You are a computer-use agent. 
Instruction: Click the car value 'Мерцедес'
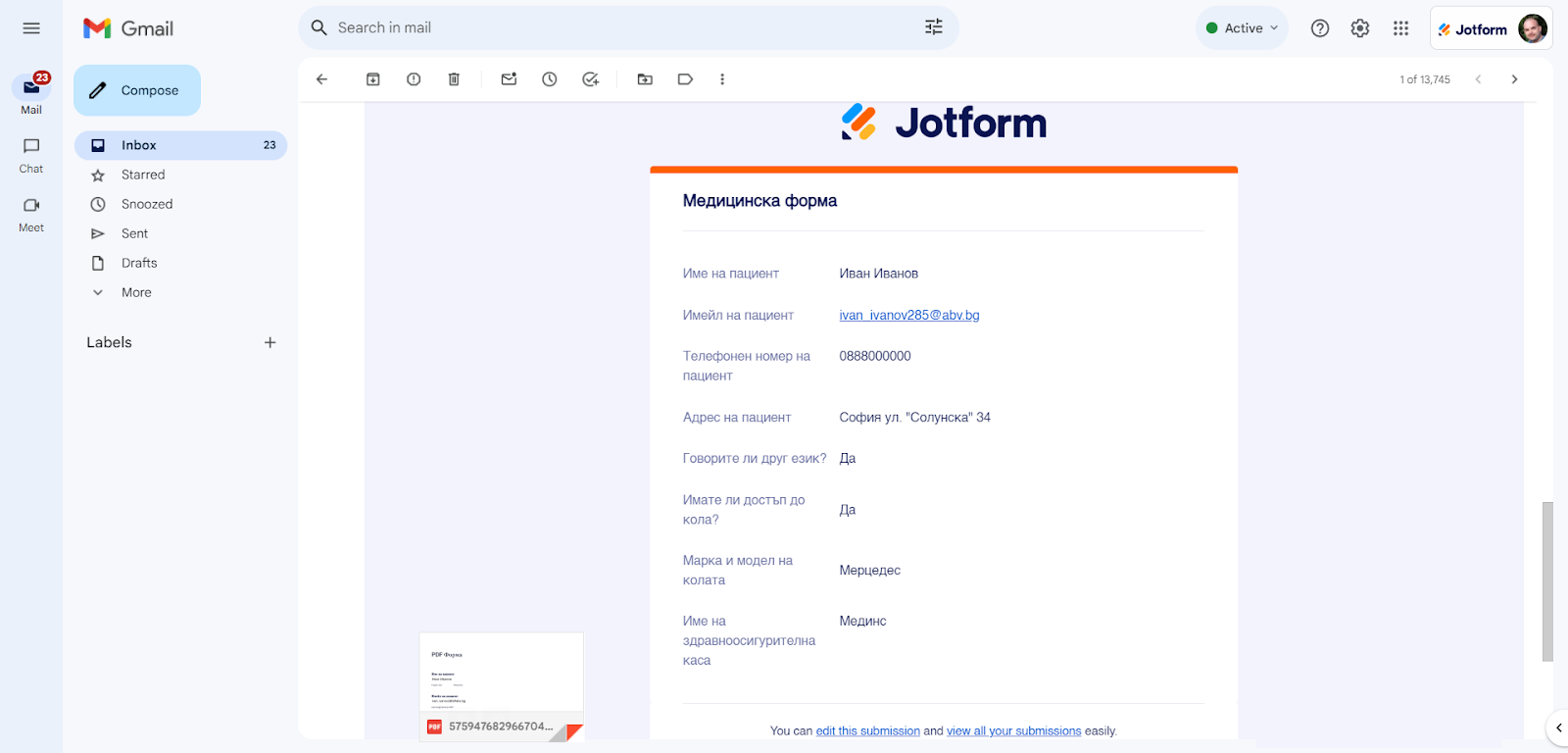[869, 571]
